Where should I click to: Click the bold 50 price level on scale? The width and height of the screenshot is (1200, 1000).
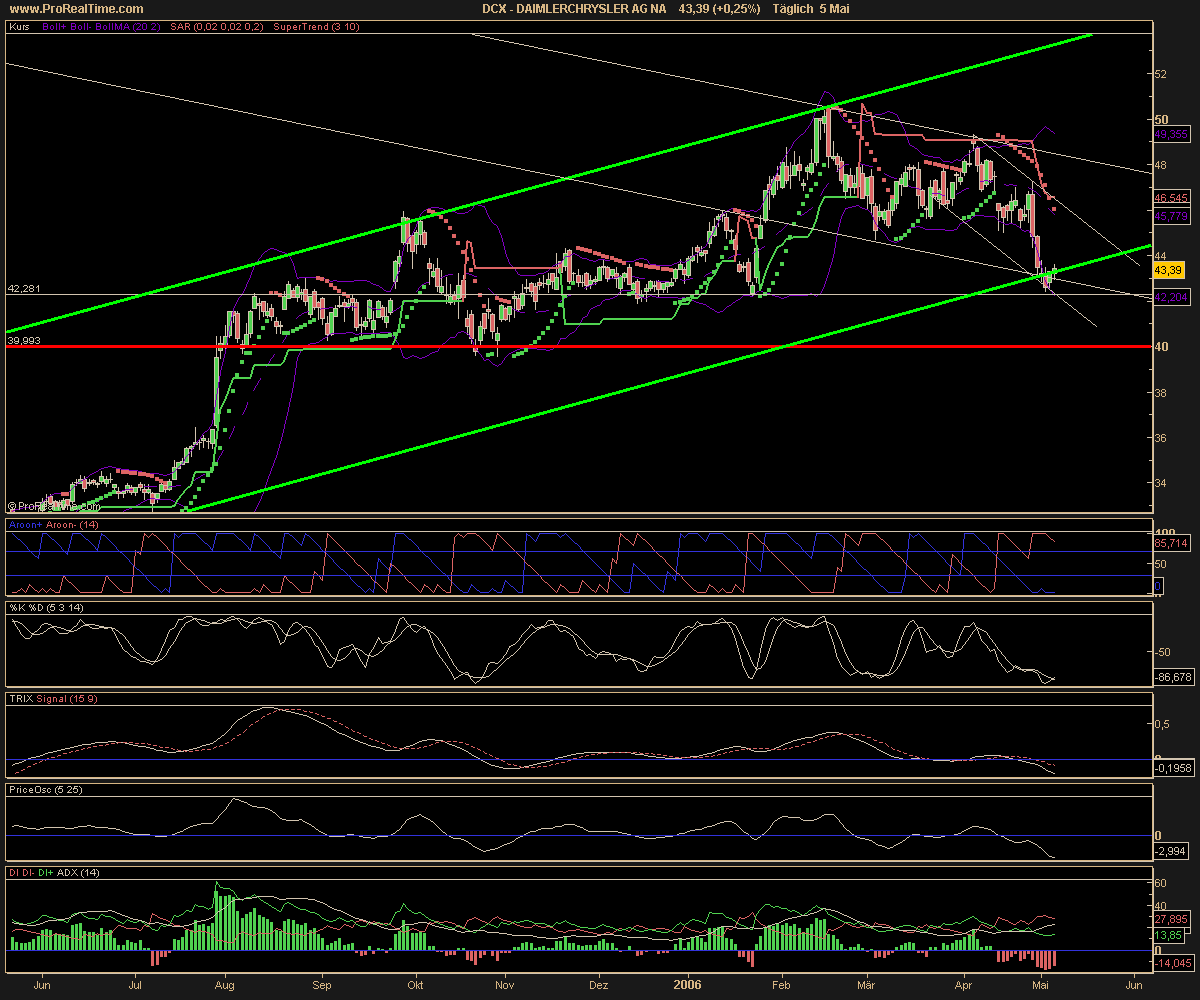[1162, 120]
